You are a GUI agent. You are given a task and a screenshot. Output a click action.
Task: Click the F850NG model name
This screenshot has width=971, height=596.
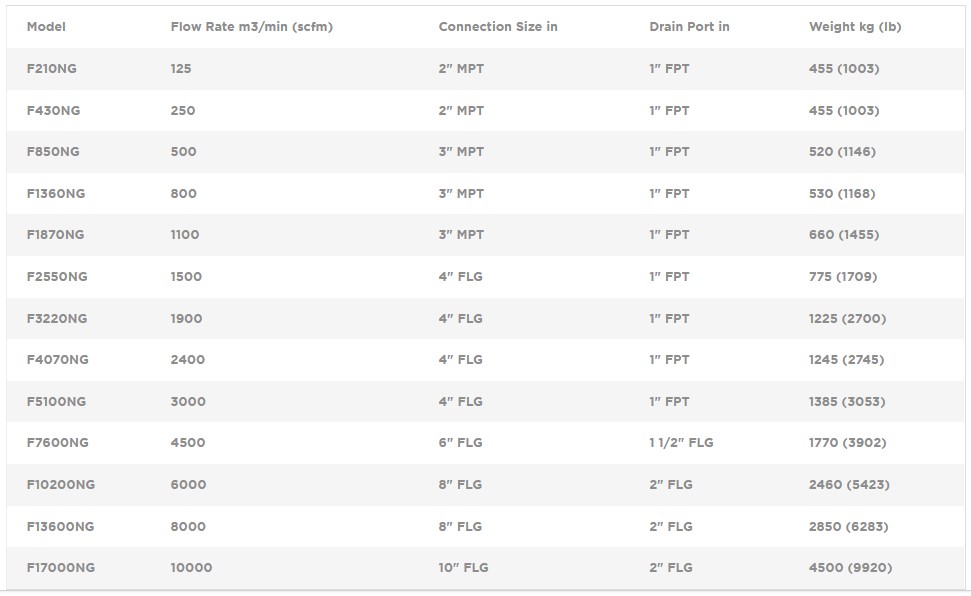53,152
